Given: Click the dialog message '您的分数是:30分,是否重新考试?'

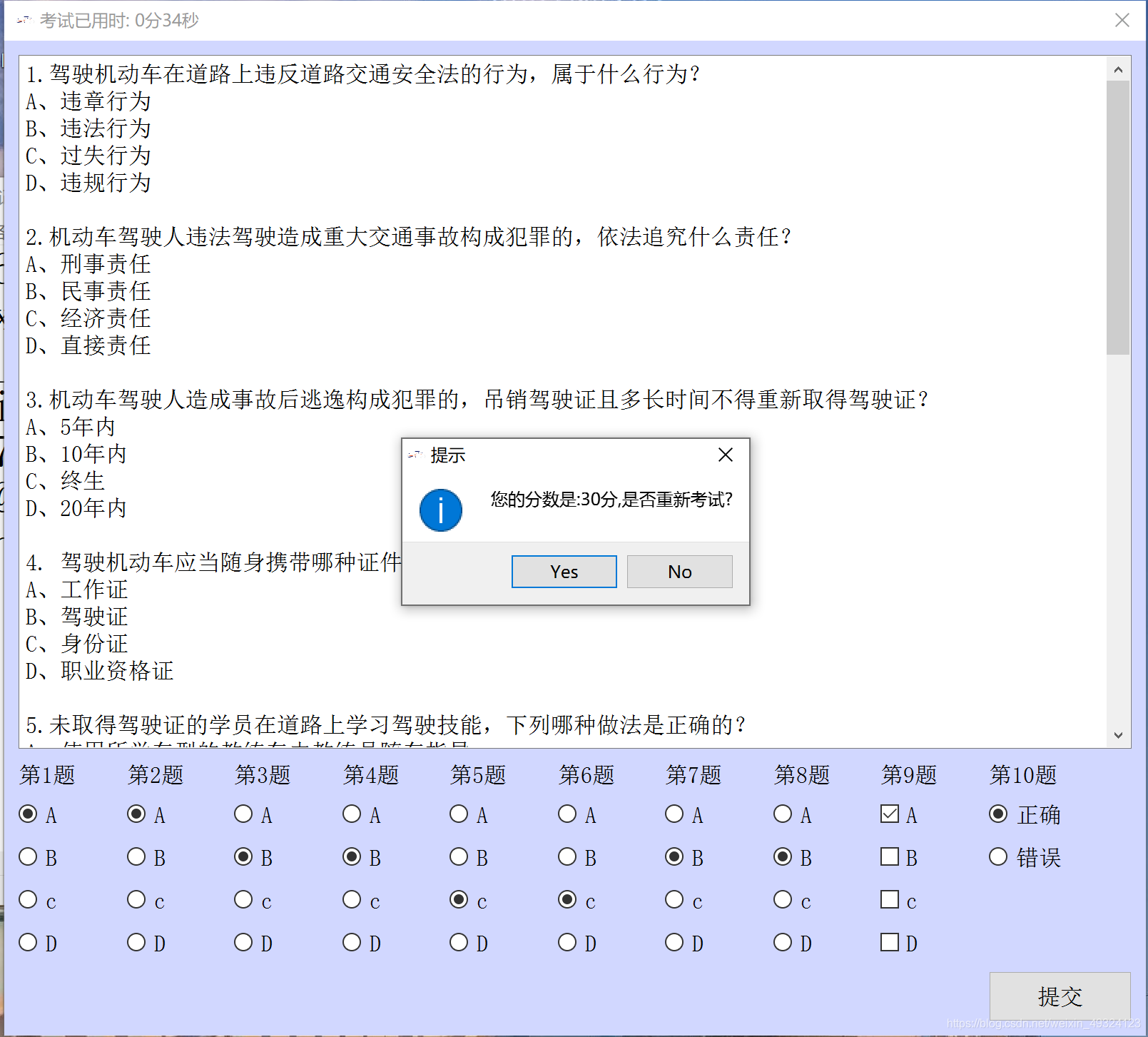Looking at the screenshot, I should click(611, 500).
